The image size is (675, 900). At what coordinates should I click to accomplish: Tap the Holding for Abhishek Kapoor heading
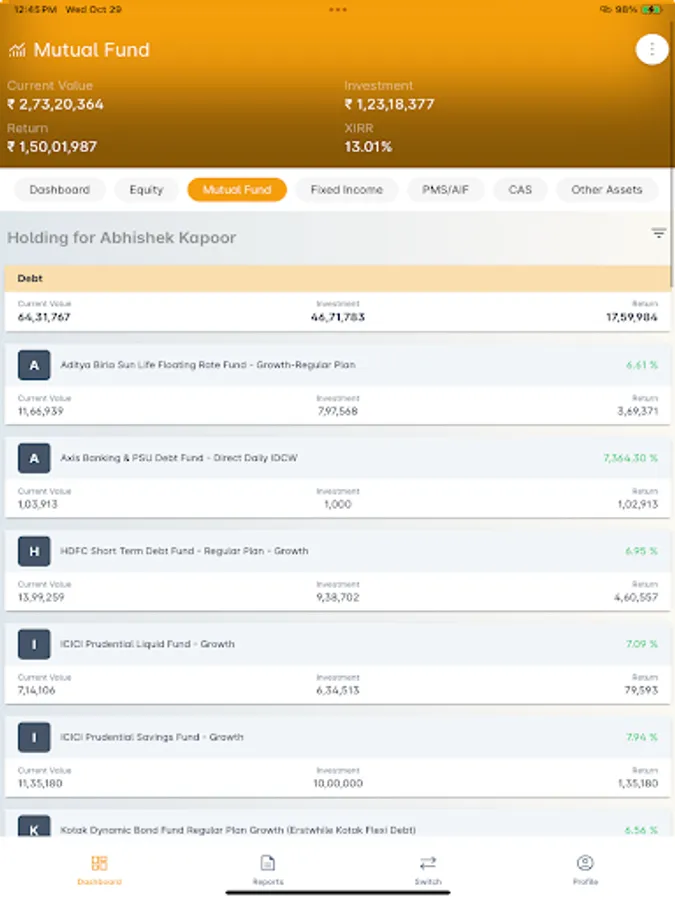pos(122,238)
